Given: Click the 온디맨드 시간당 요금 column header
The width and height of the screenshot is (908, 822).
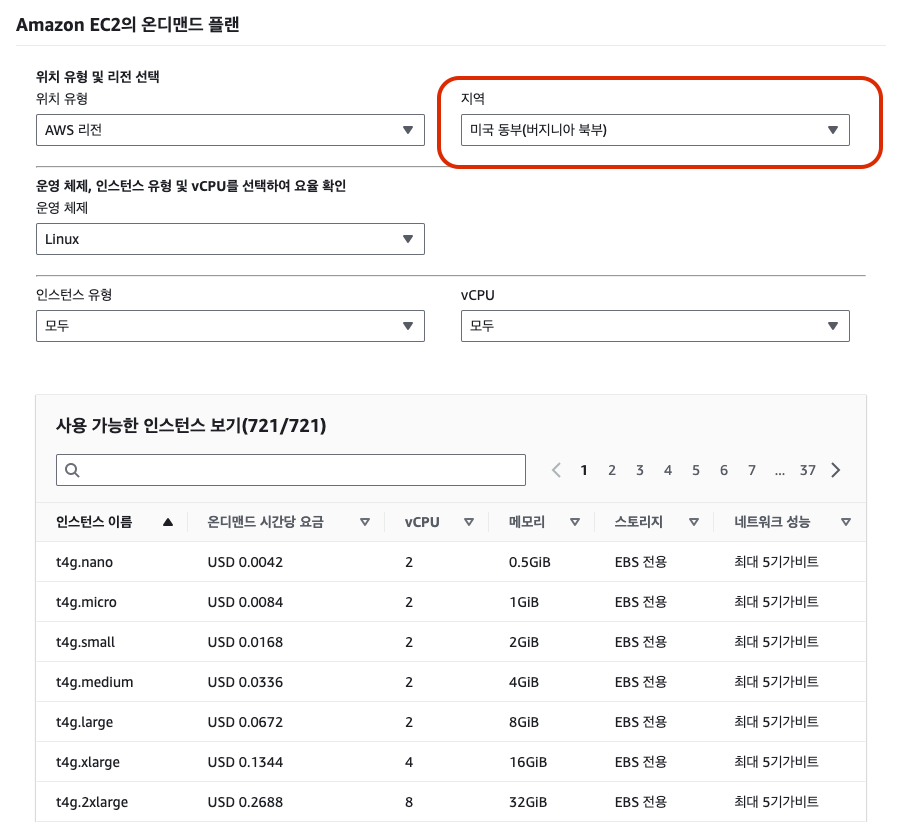Looking at the screenshot, I should (265, 522).
